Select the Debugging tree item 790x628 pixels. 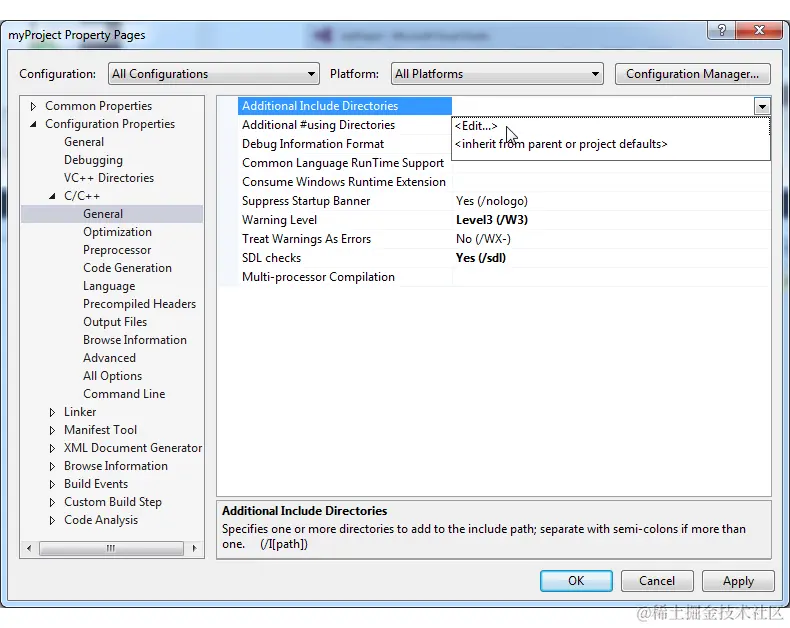[93, 160]
